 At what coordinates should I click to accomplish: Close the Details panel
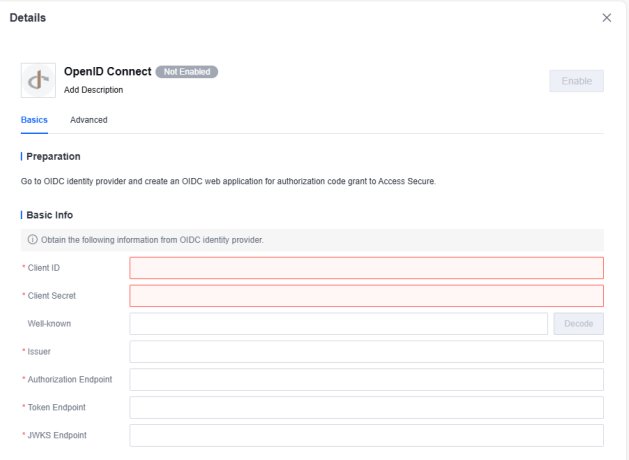607,18
